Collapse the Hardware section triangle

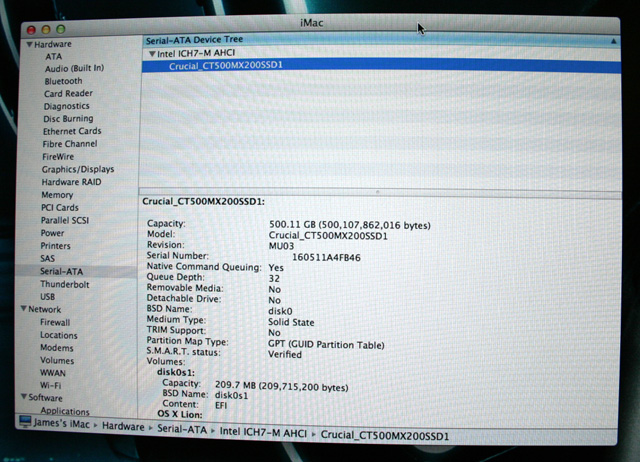[29, 44]
